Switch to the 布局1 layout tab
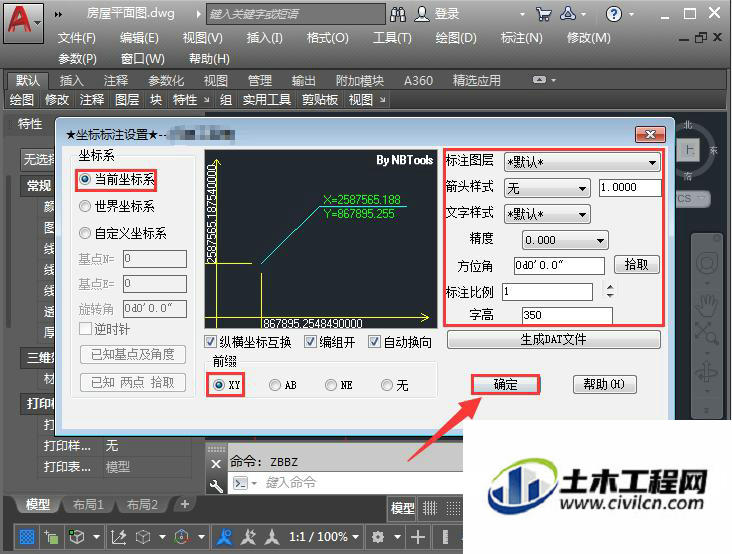The width and height of the screenshot is (732, 554). tap(88, 505)
